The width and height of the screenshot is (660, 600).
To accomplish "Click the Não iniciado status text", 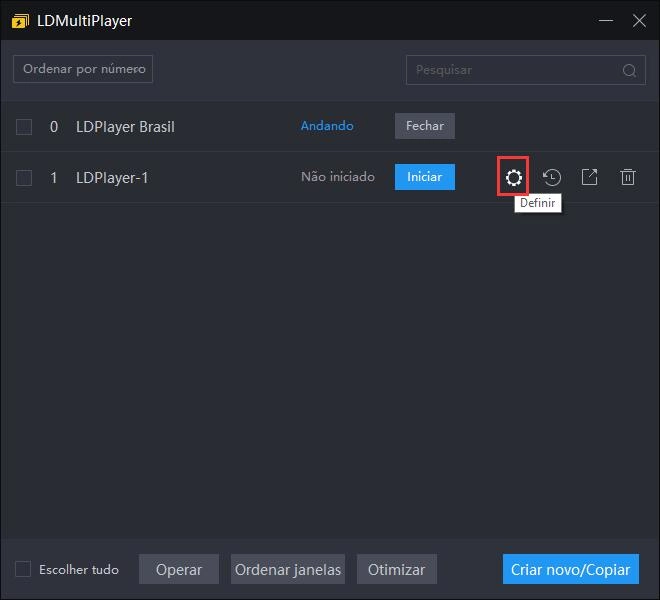I will click(338, 177).
